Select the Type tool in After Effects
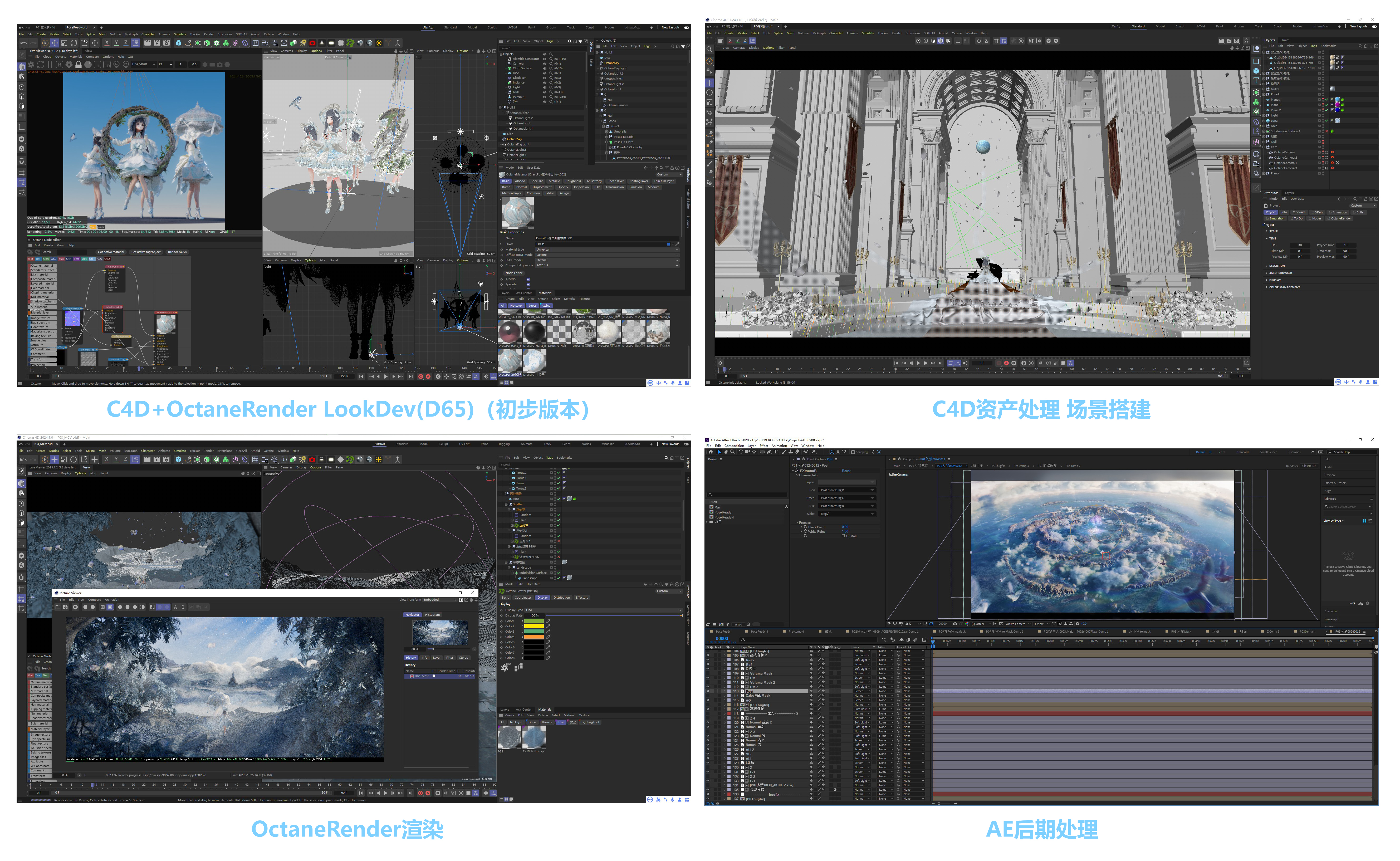1400x861 pixels. 776,452
